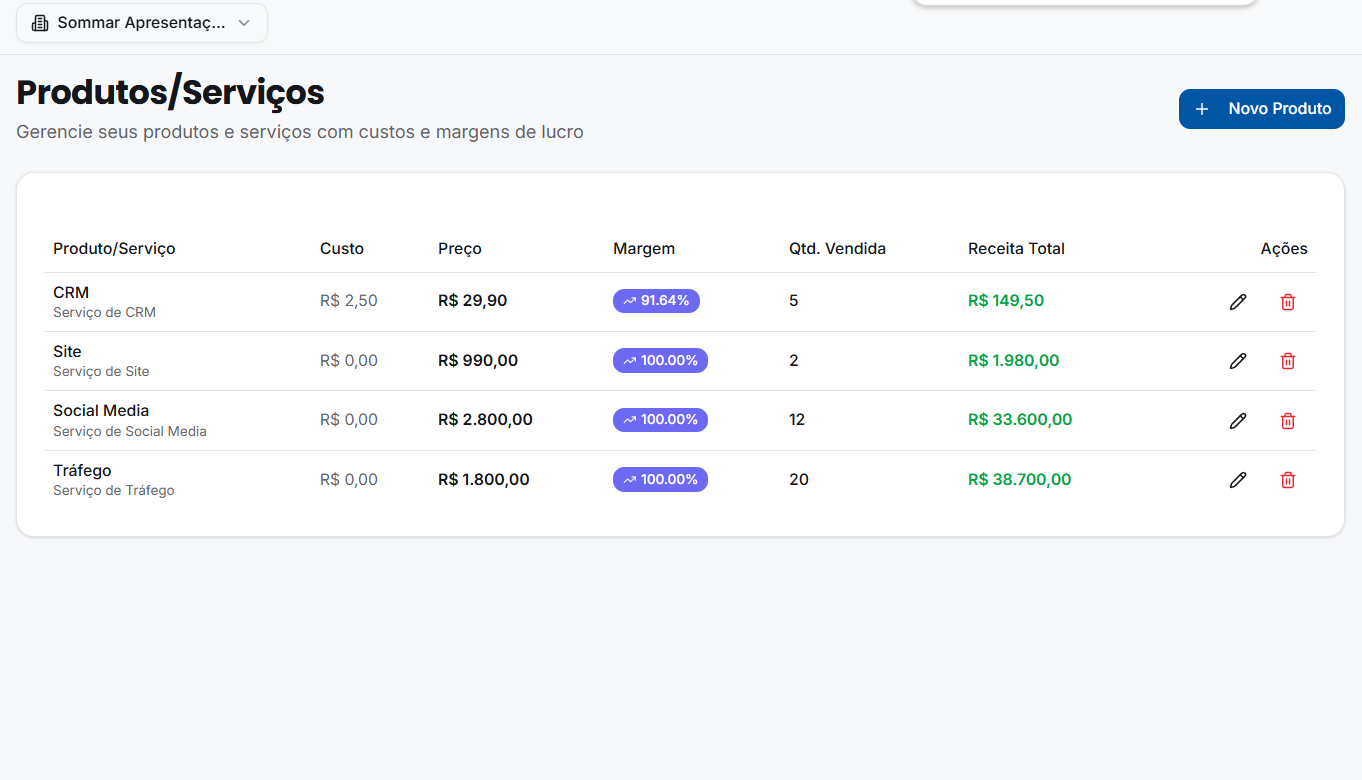Image resolution: width=1362 pixels, height=780 pixels.
Task: Edit the CRM product entry
Action: pos(1238,301)
